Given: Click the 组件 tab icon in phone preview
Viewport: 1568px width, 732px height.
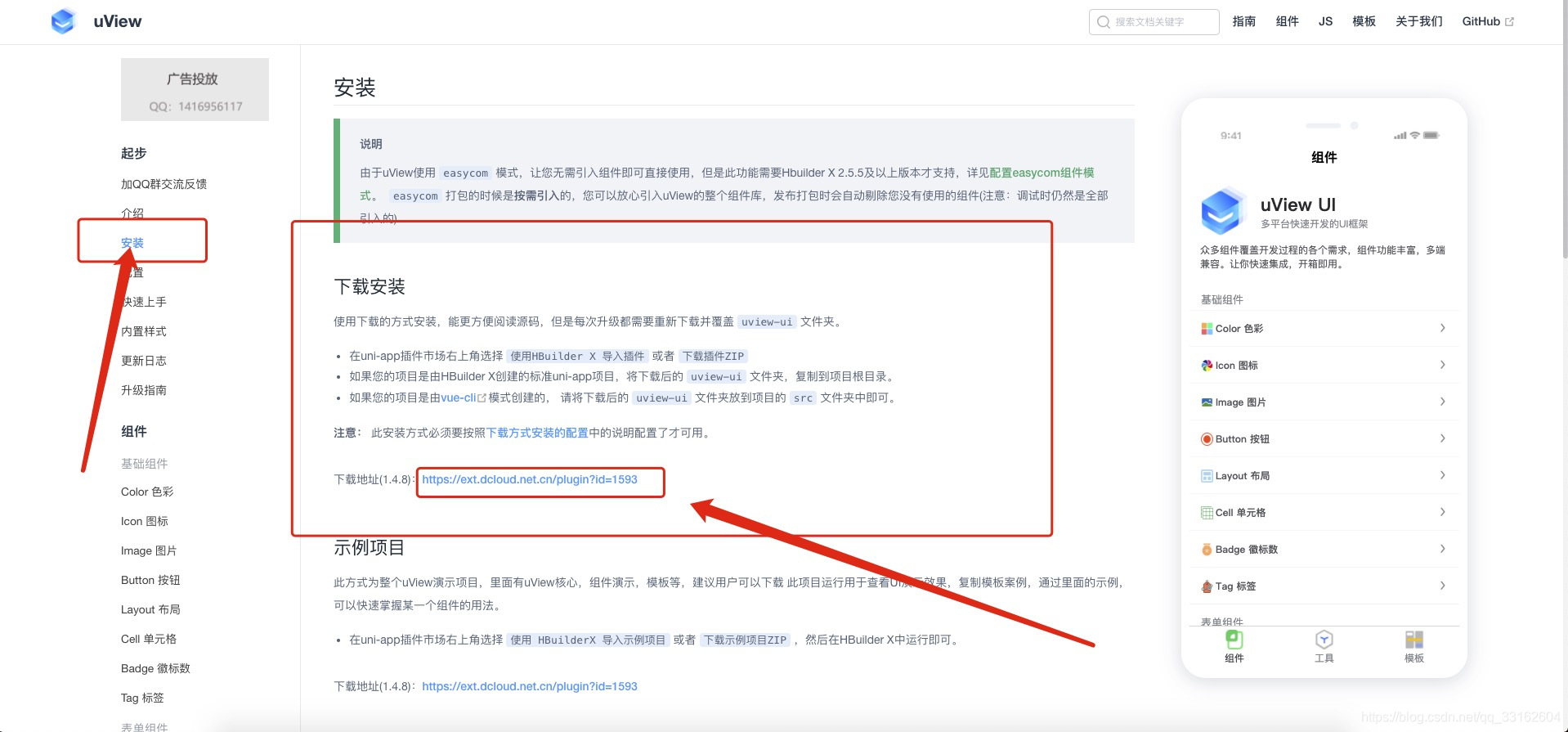Looking at the screenshot, I should pos(1234,640).
